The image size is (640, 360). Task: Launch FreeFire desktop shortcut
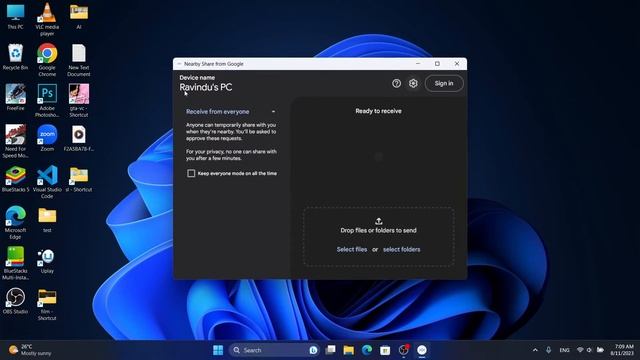(x=16, y=97)
